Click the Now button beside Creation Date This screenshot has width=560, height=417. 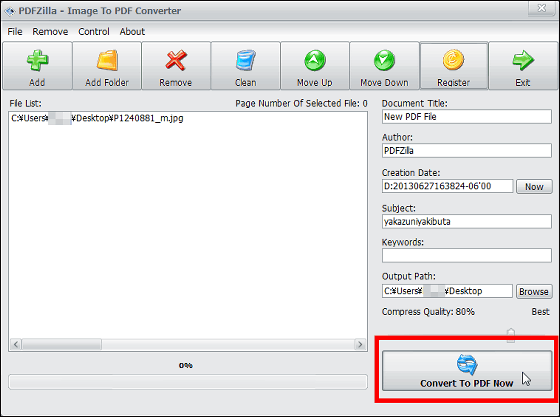point(534,187)
